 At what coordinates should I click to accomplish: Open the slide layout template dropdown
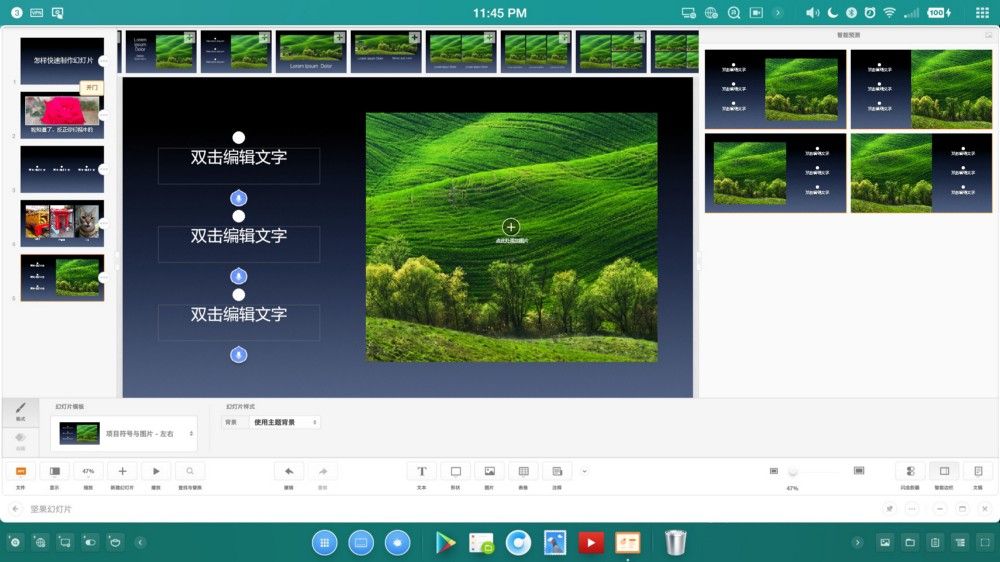tap(124, 434)
